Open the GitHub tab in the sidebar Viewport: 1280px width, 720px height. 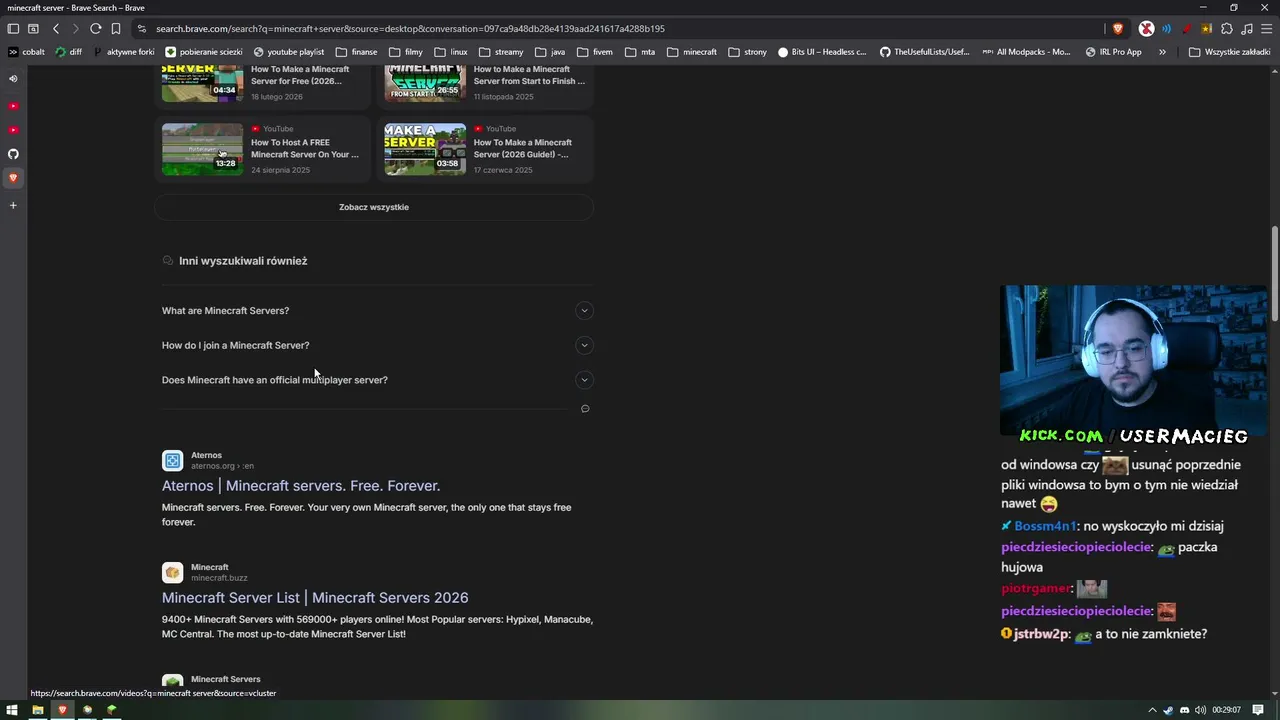[x=13, y=154]
